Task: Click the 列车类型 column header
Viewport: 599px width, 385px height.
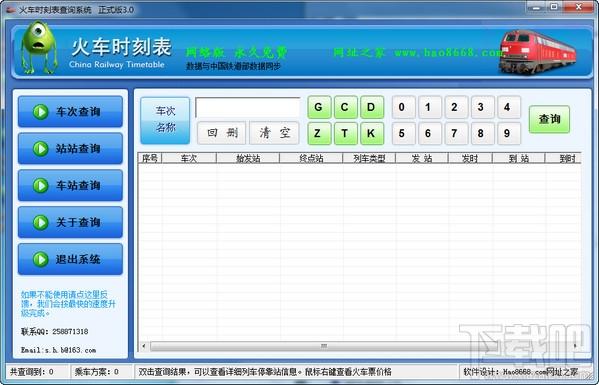Action: click(x=369, y=158)
